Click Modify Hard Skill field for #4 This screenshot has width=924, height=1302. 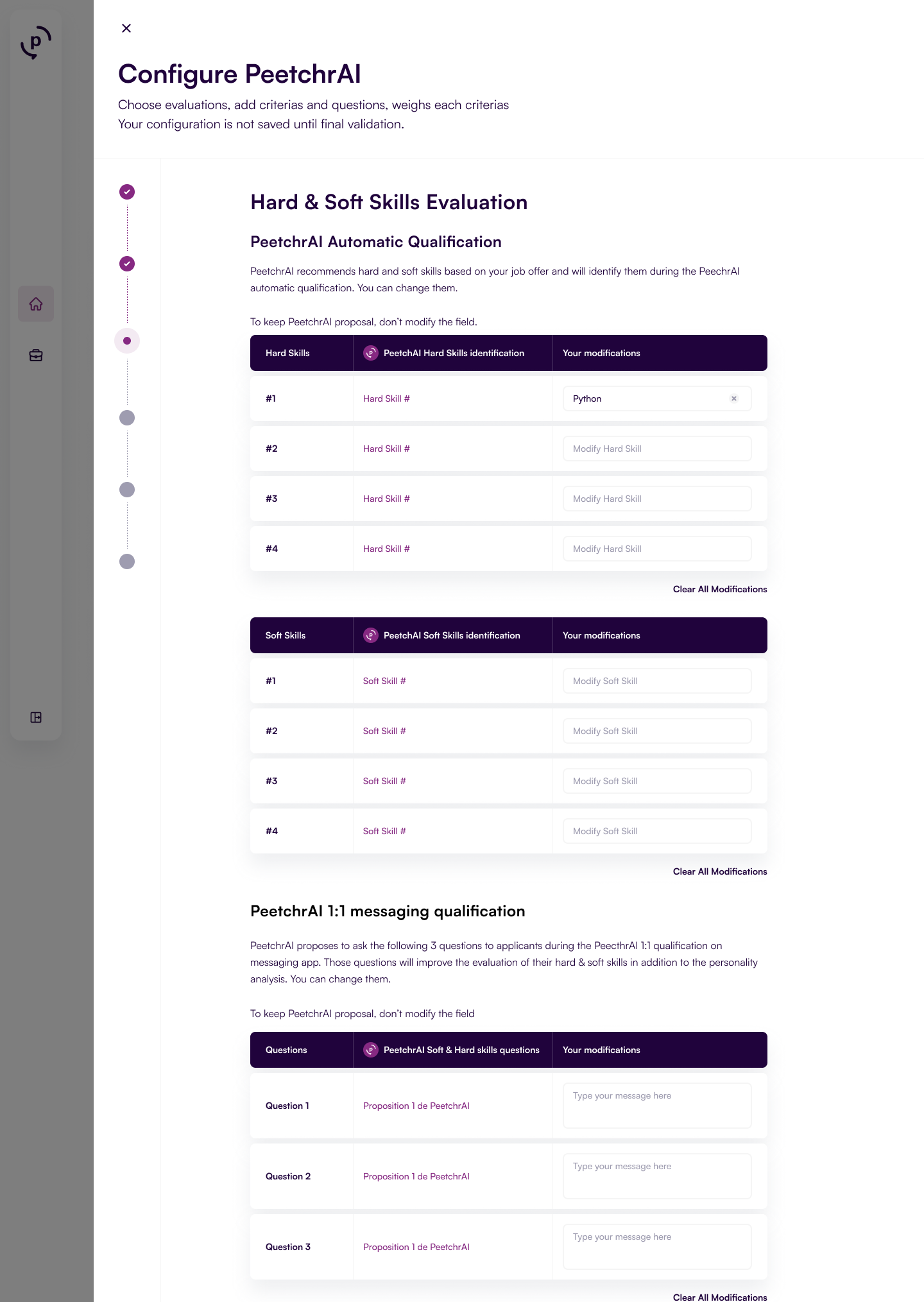656,549
